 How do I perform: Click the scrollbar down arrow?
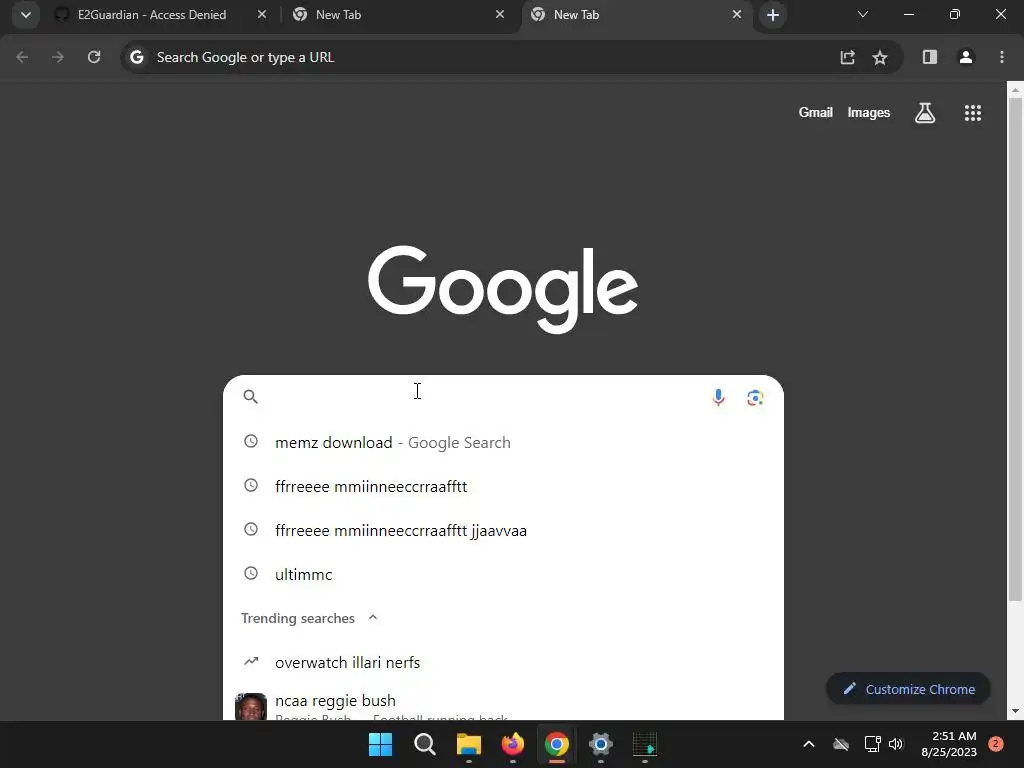[1015, 711]
